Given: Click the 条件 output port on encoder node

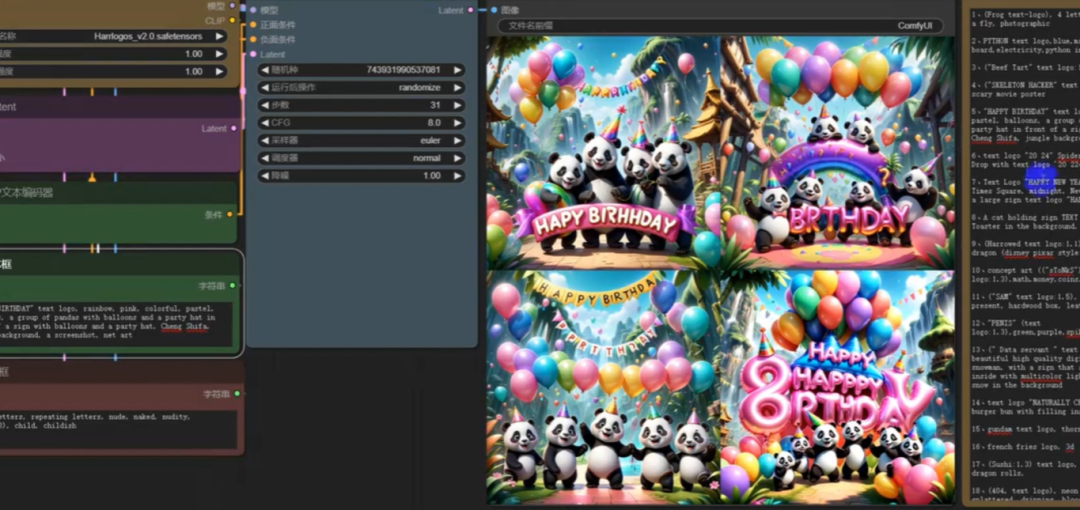Looking at the screenshot, I should click(229, 214).
